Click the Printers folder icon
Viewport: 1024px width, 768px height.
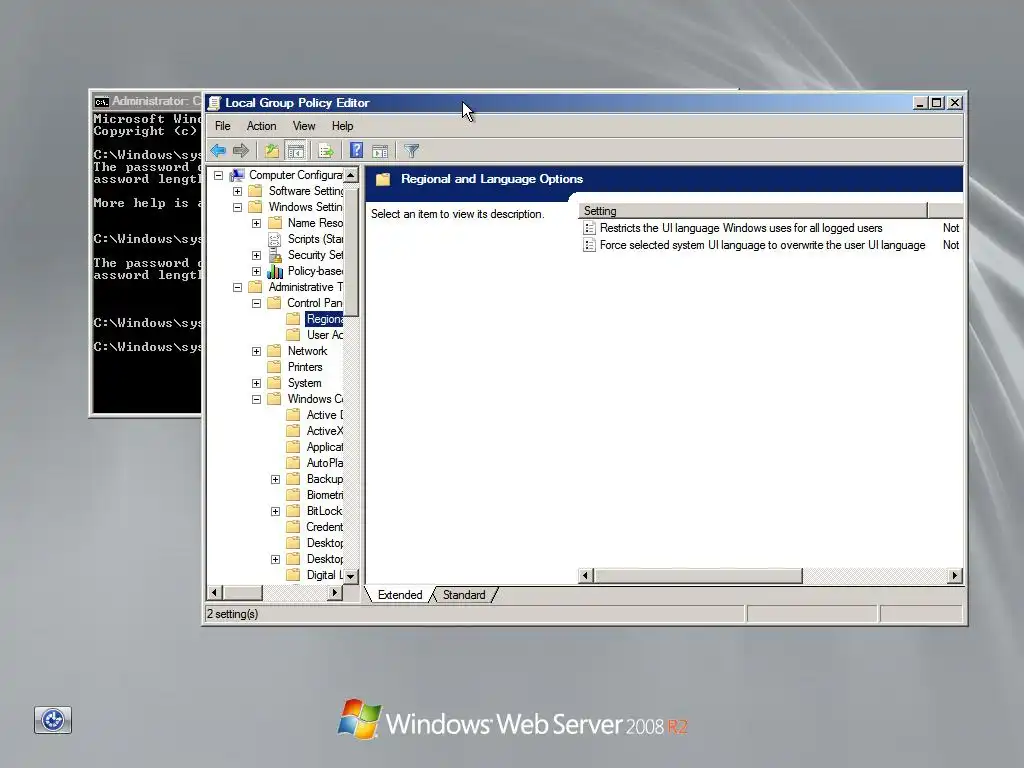(275, 367)
